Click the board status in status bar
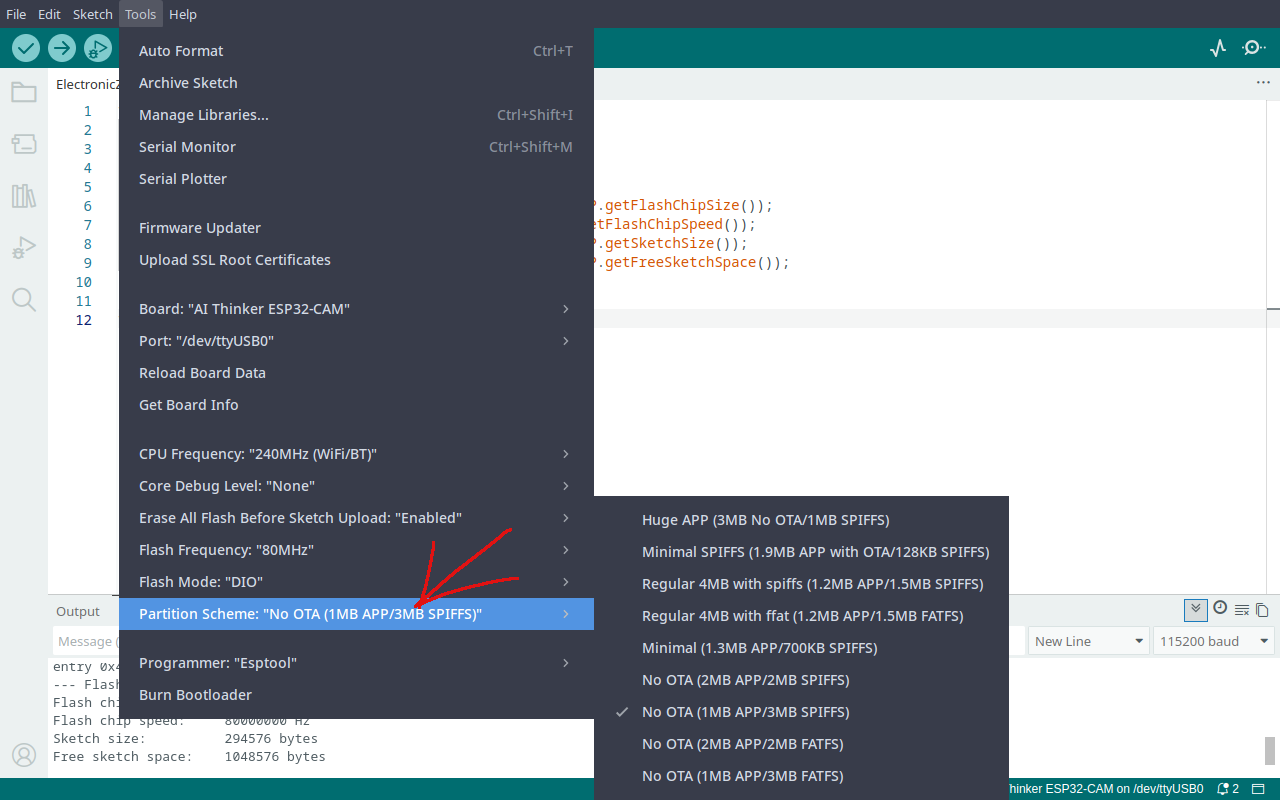Image resolution: width=1280 pixels, height=800 pixels. click(1106, 789)
